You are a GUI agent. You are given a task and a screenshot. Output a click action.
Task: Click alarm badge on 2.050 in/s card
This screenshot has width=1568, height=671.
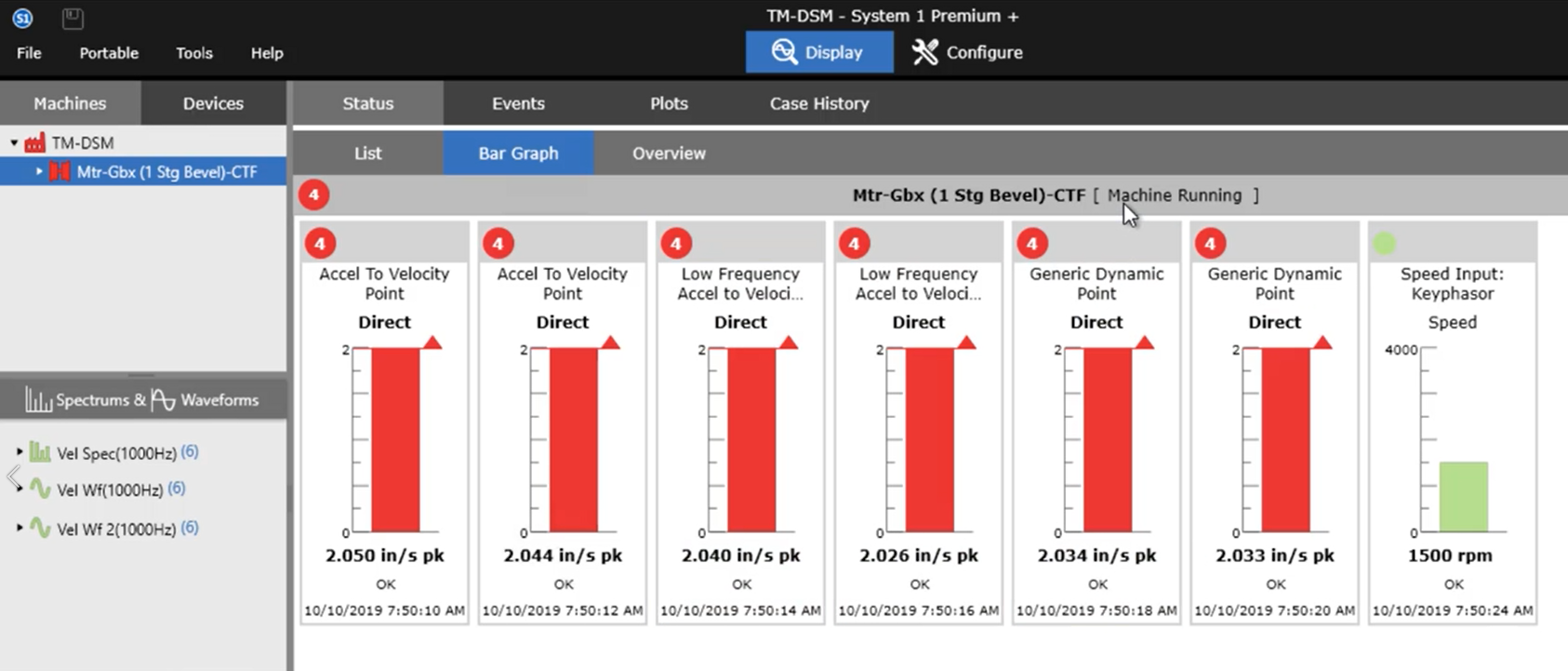(320, 244)
